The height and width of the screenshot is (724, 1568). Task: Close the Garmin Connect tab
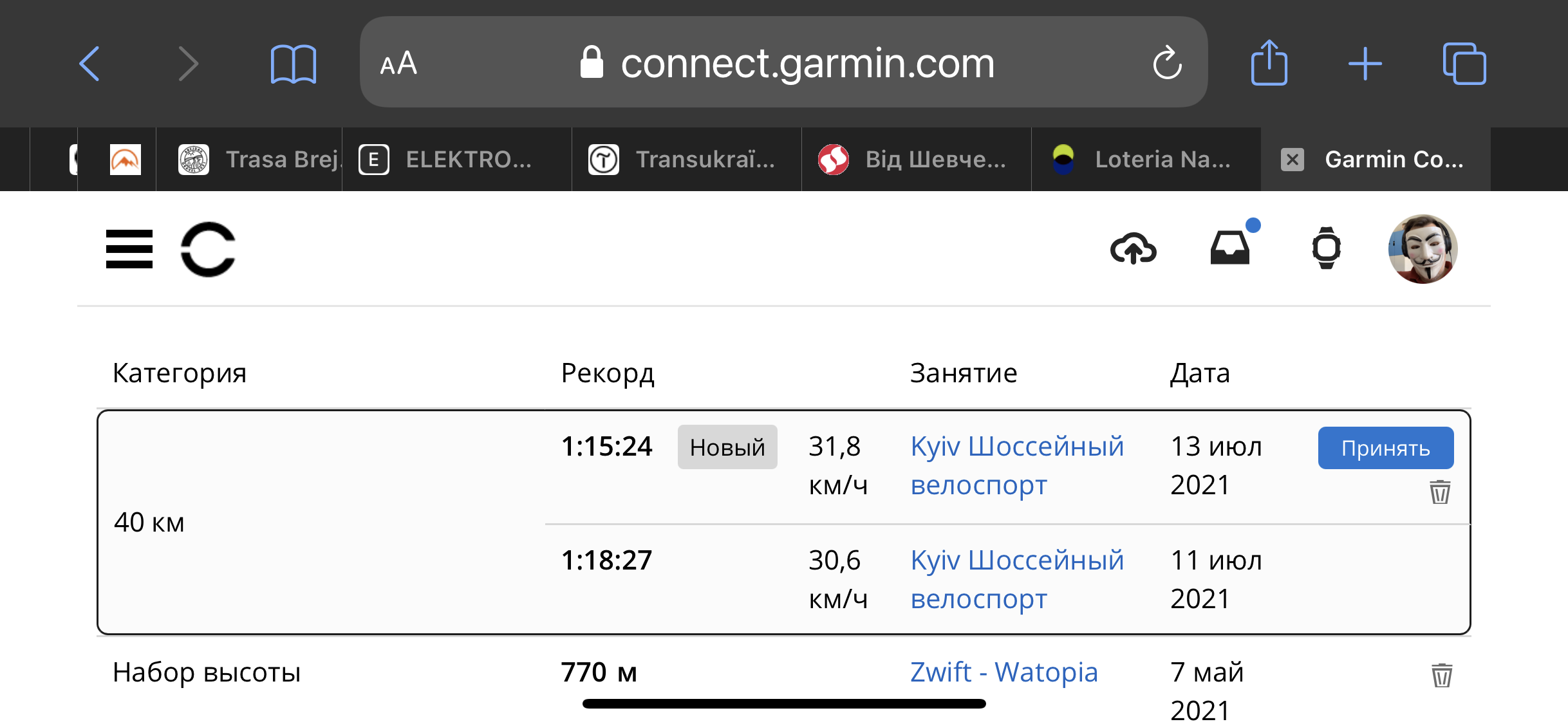[1292, 160]
